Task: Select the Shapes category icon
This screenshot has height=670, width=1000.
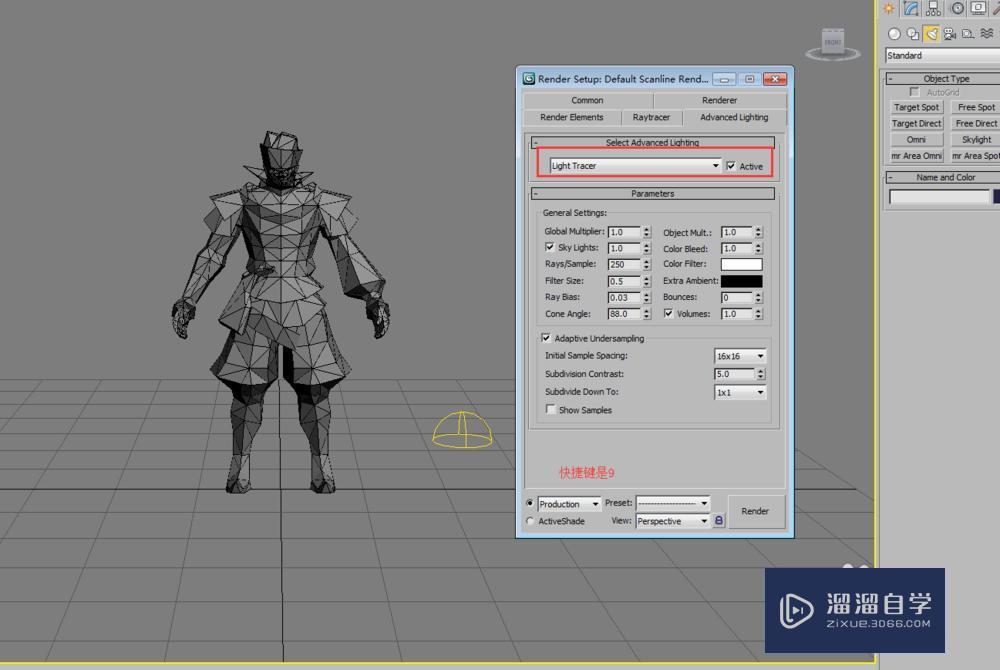Action: [913, 34]
